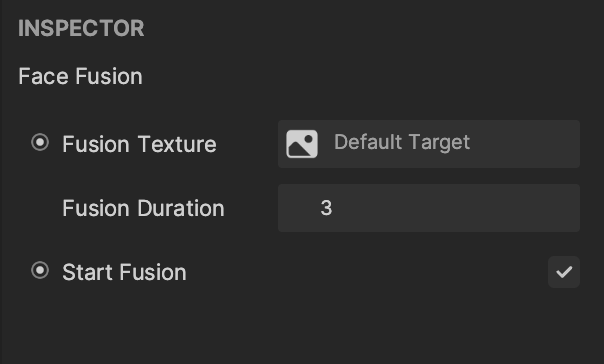This screenshot has width=604, height=364.
Task: Click the circular indicator beside Start Fusion
Action: pos(40,270)
